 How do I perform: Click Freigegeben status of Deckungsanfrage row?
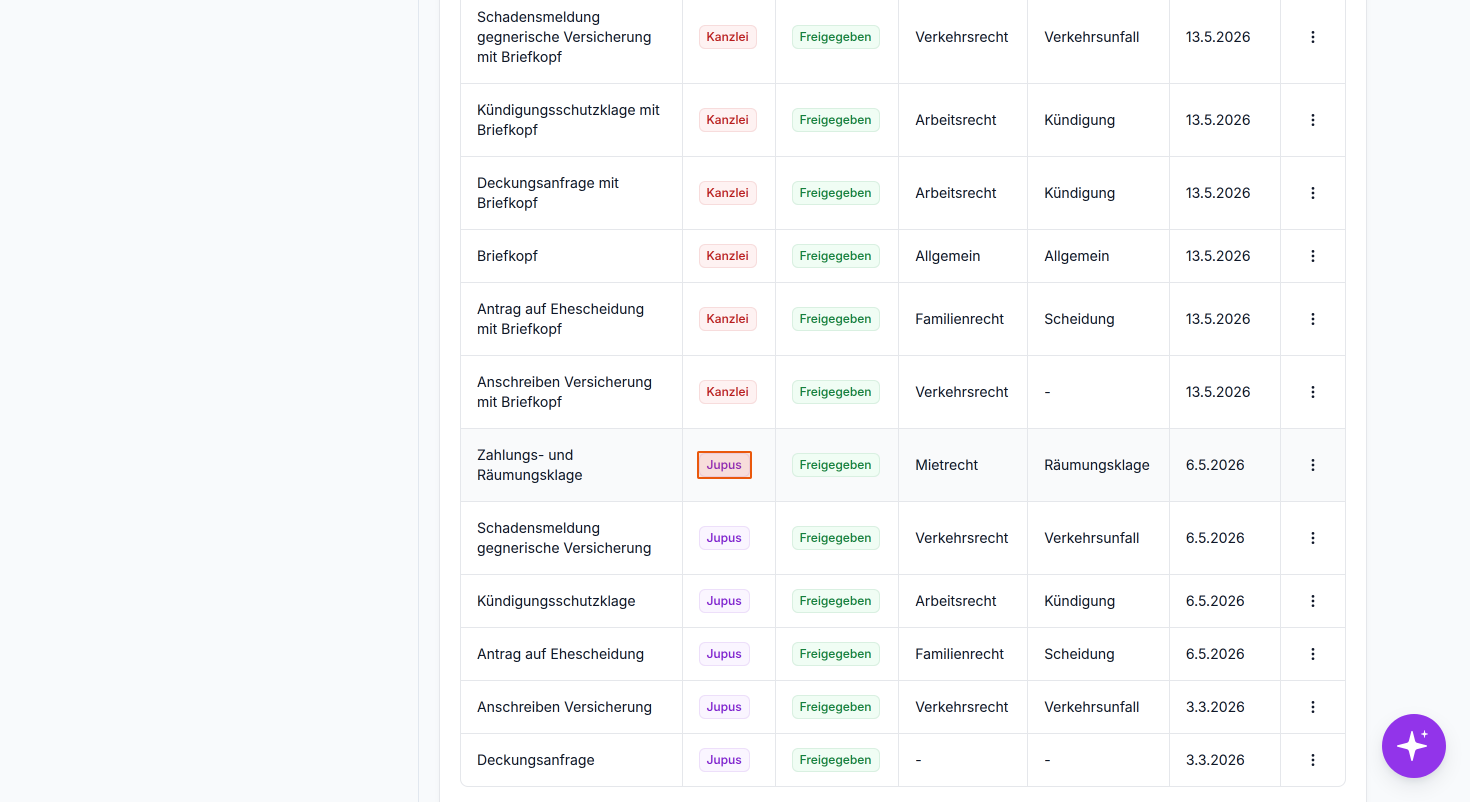coord(836,760)
